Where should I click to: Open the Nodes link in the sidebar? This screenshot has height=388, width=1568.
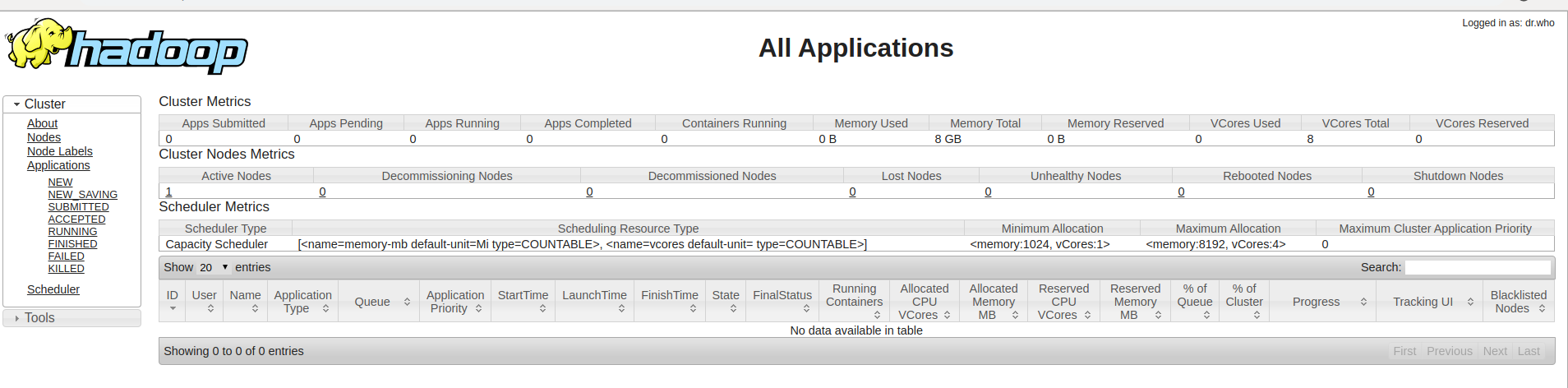(x=44, y=137)
